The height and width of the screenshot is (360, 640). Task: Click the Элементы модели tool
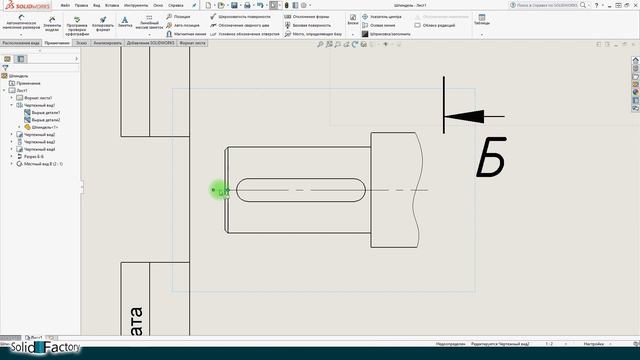(52, 24)
